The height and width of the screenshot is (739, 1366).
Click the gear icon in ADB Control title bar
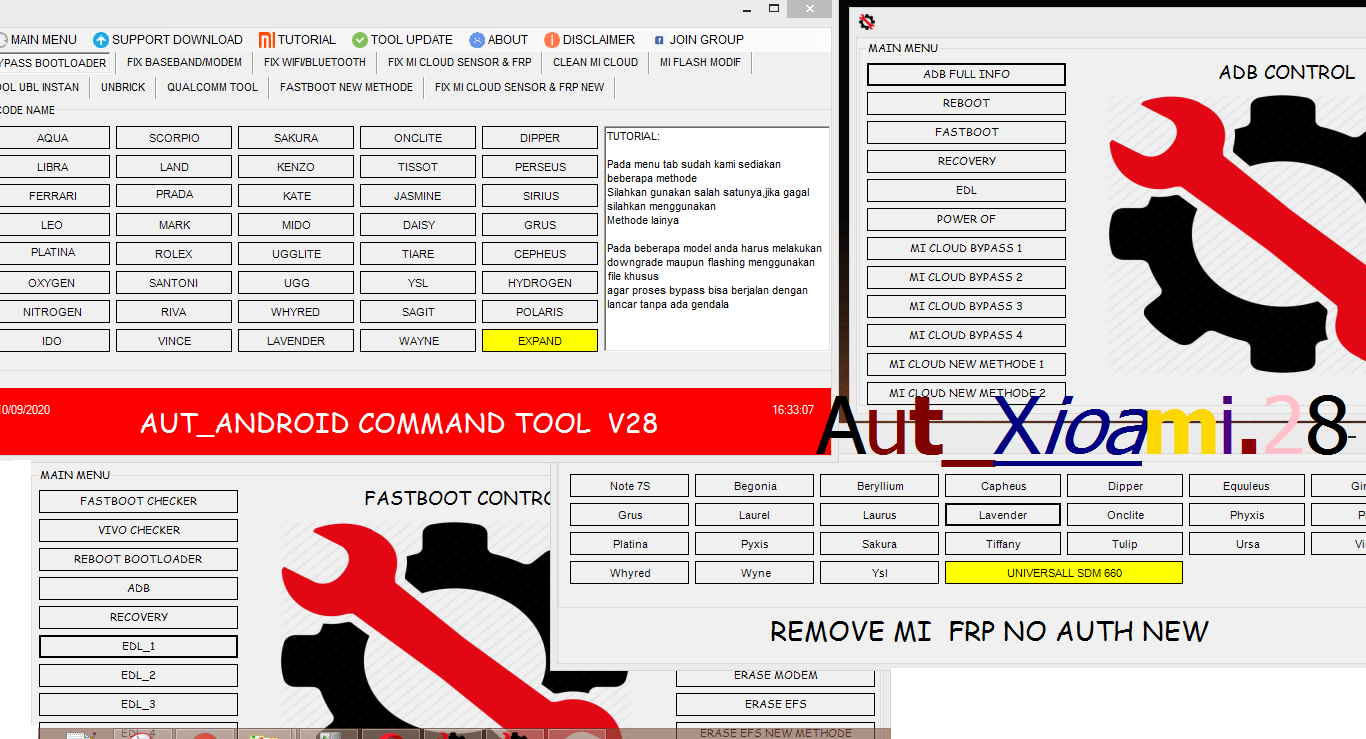867,22
